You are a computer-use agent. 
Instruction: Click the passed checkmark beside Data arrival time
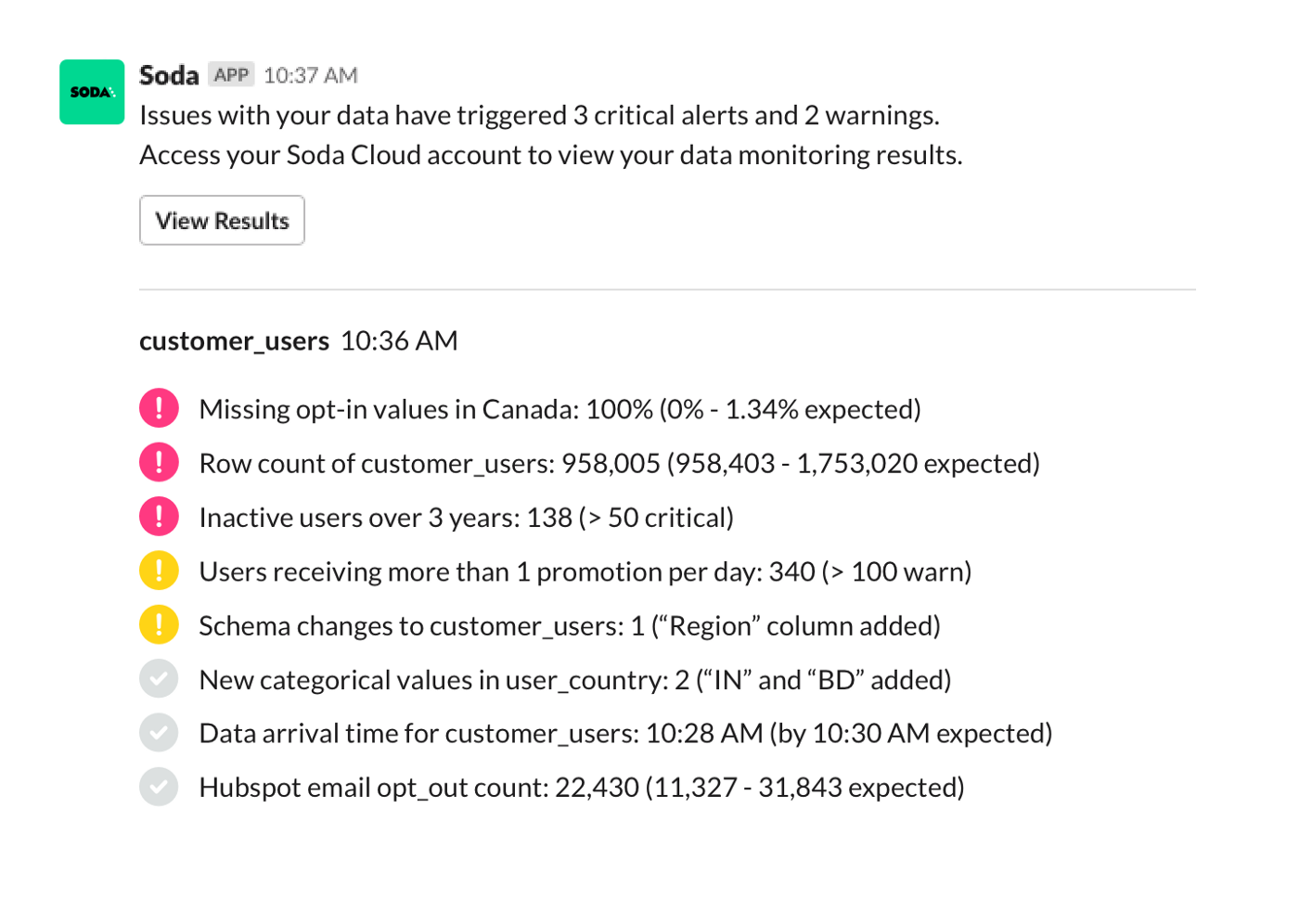coord(159,733)
